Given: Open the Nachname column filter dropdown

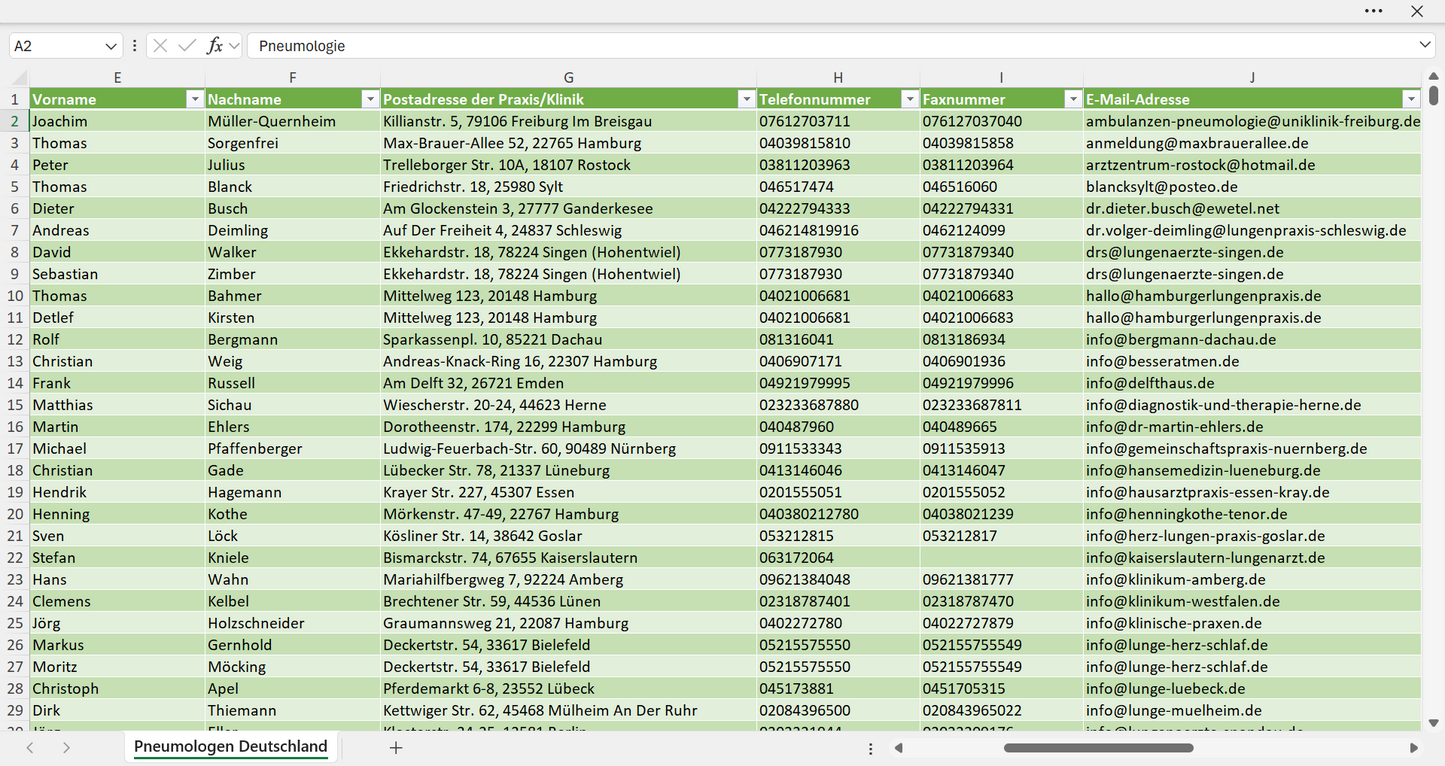Looking at the screenshot, I should click(x=370, y=99).
